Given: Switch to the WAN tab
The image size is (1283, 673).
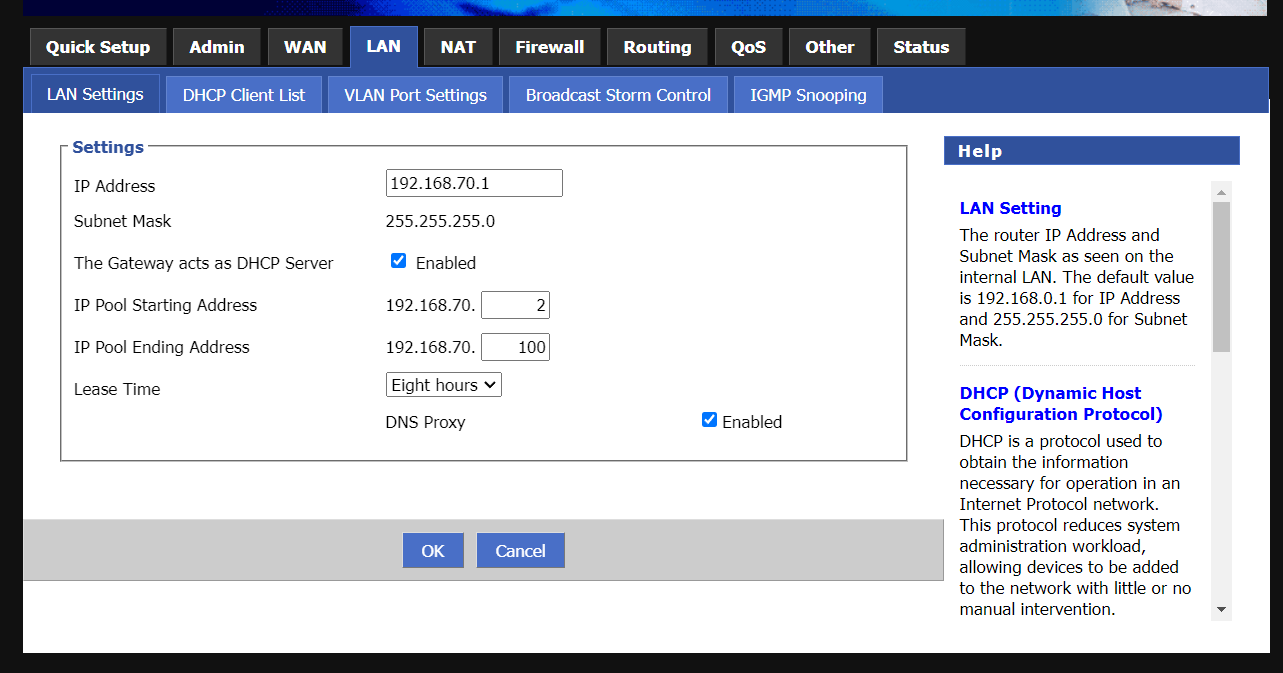Looking at the screenshot, I should 305,47.
